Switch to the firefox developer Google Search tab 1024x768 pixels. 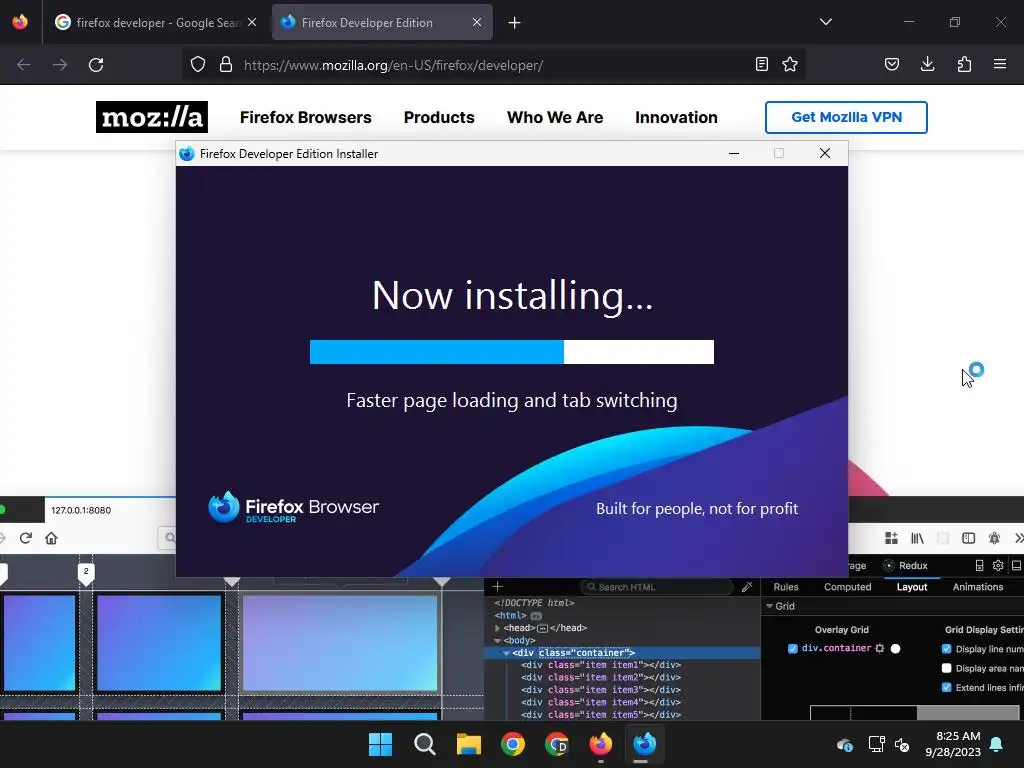click(156, 22)
